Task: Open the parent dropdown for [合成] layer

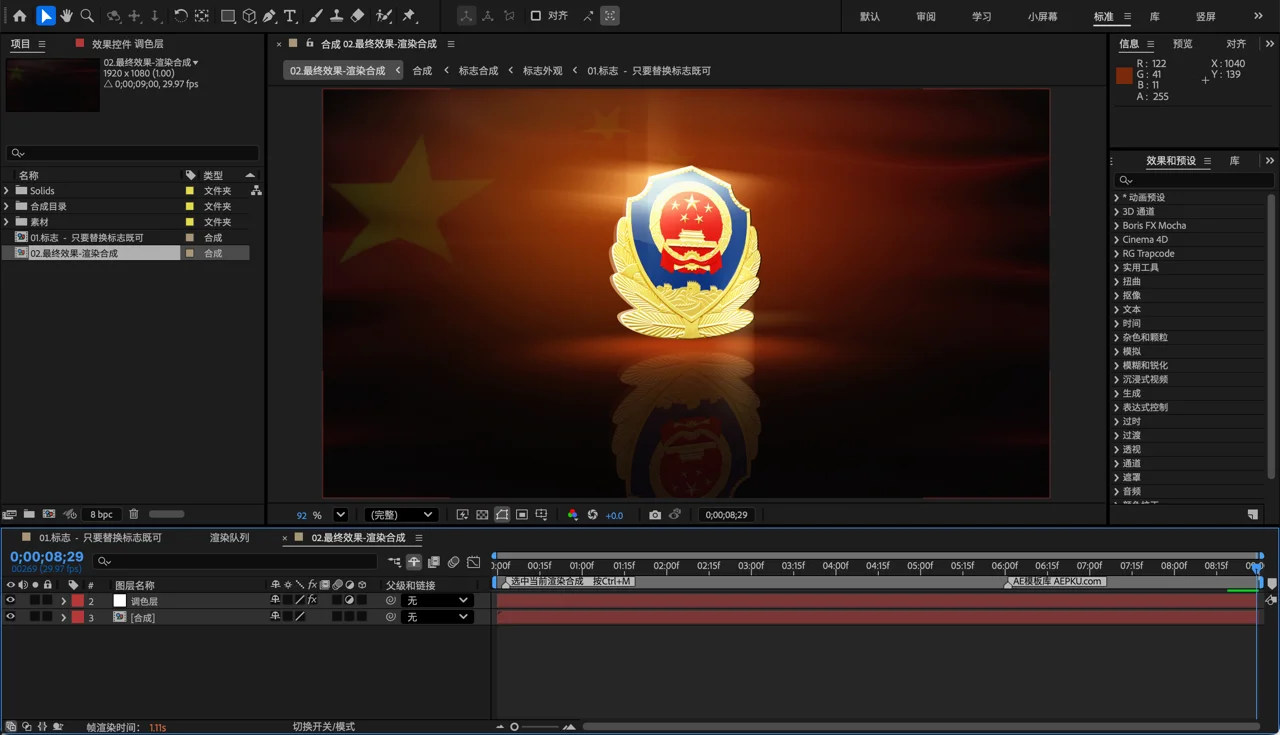Action: 437,617
